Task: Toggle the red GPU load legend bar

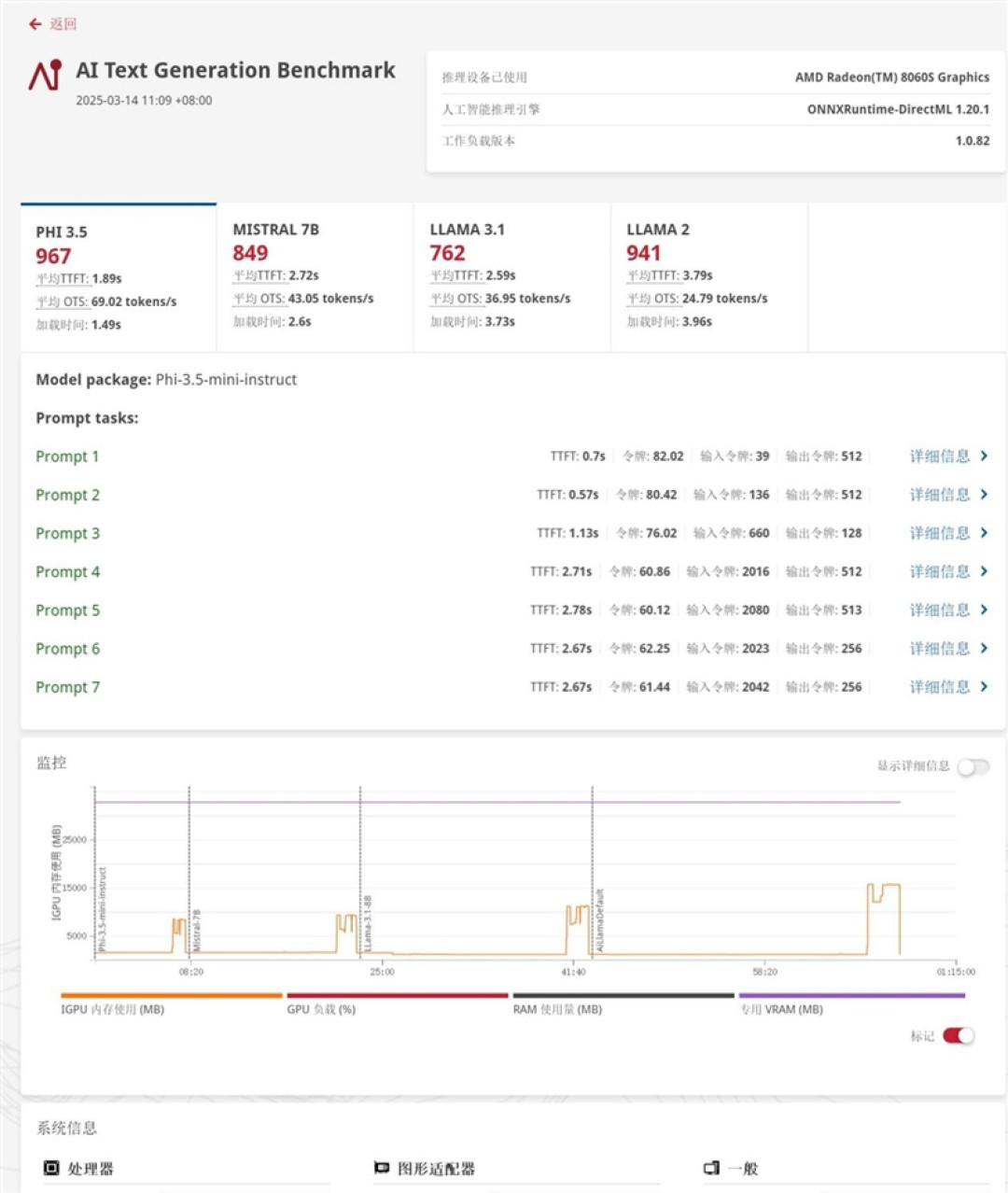Action: 398,995
